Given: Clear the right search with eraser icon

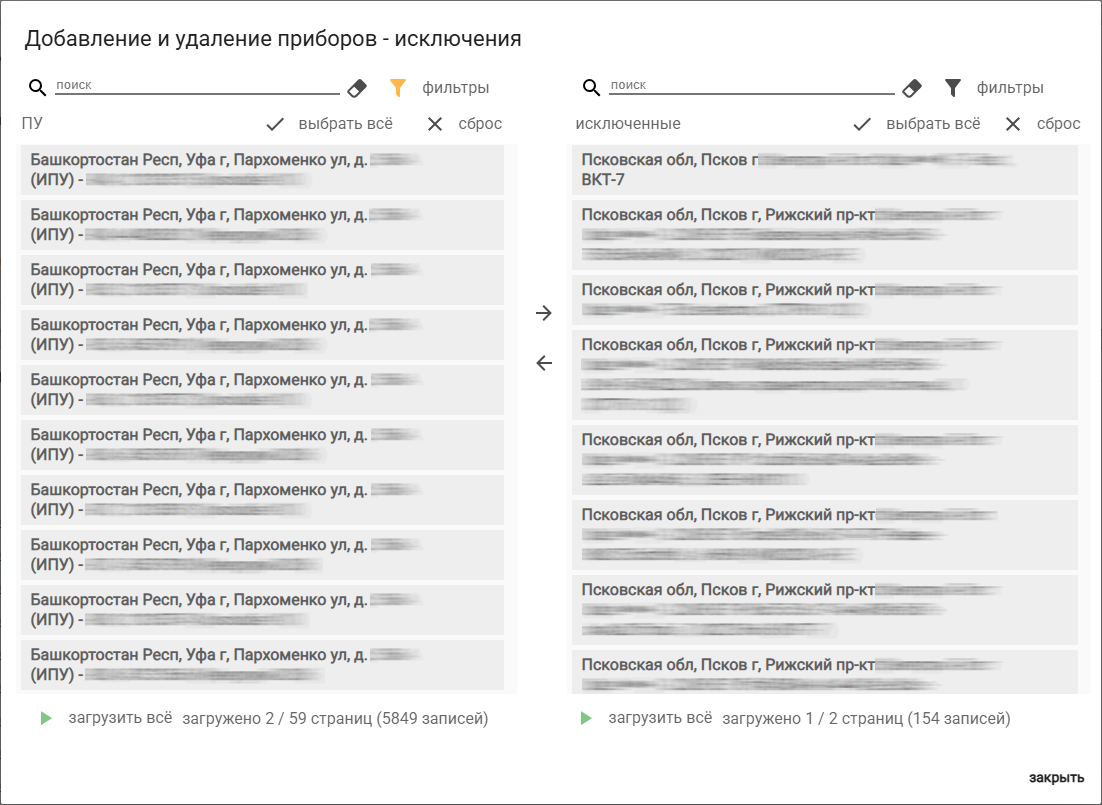Looking at the screenshot, I should (911, 88).
